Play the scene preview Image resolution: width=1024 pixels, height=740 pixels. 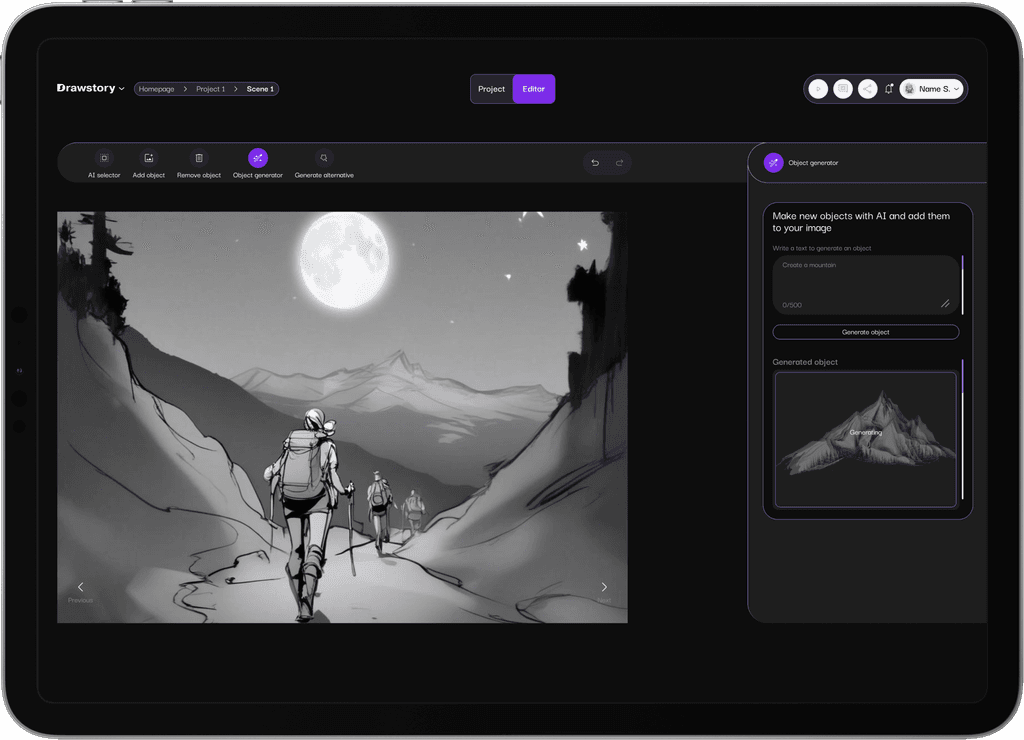tap(818, 88)
